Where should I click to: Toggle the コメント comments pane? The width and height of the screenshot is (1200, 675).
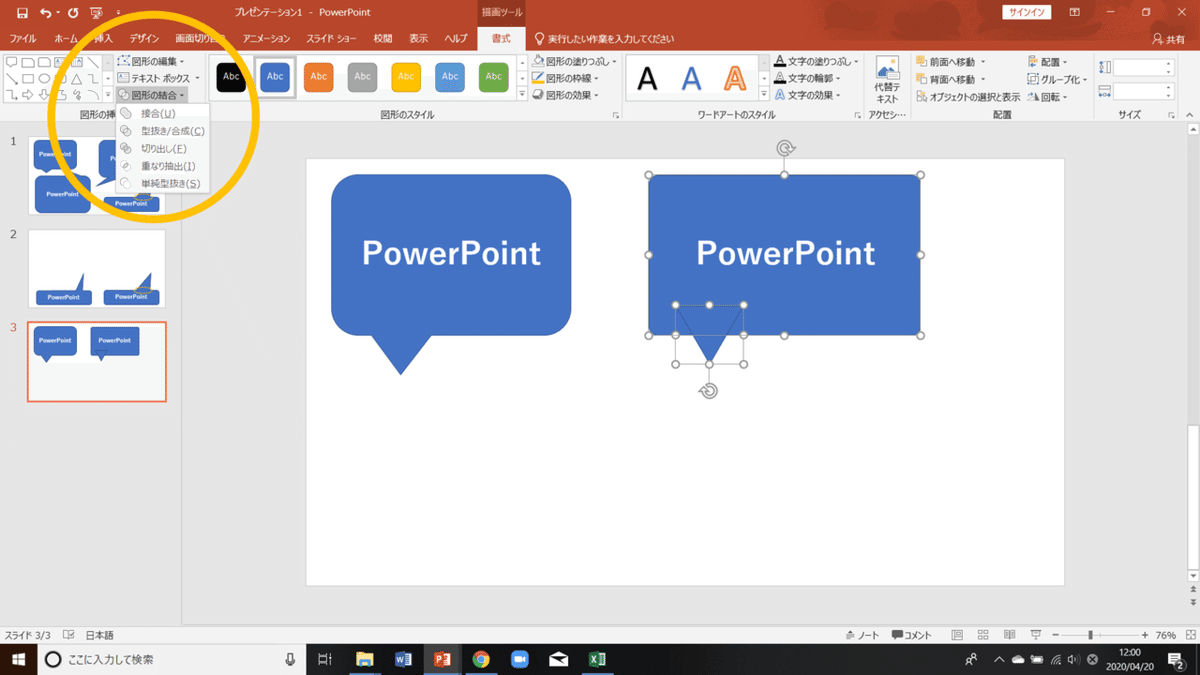tap(911, 635)
